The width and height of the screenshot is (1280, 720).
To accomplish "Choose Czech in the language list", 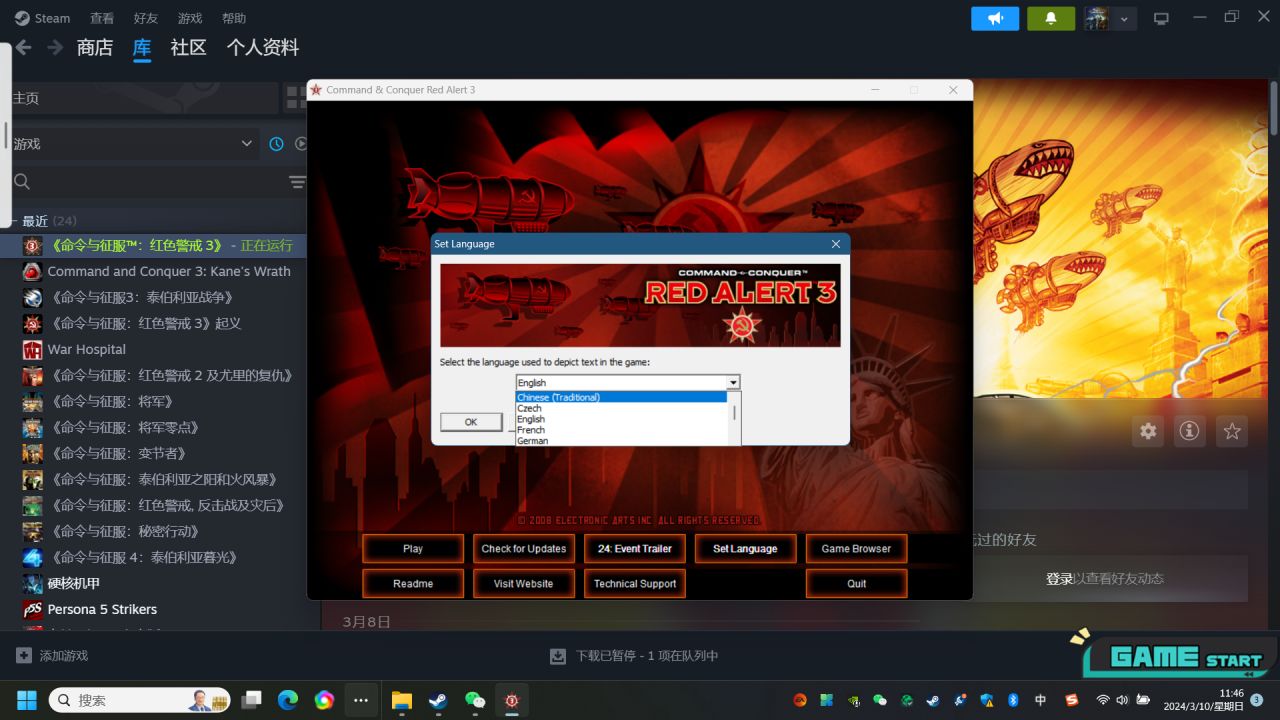I will point(621,408).
